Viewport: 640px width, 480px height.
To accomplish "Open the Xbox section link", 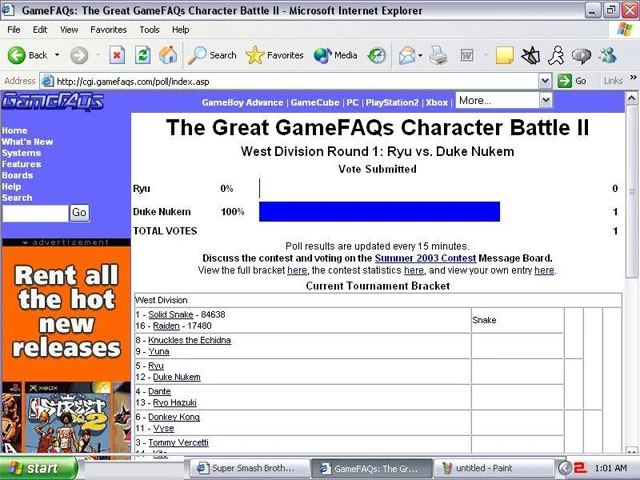I will 437,102.
